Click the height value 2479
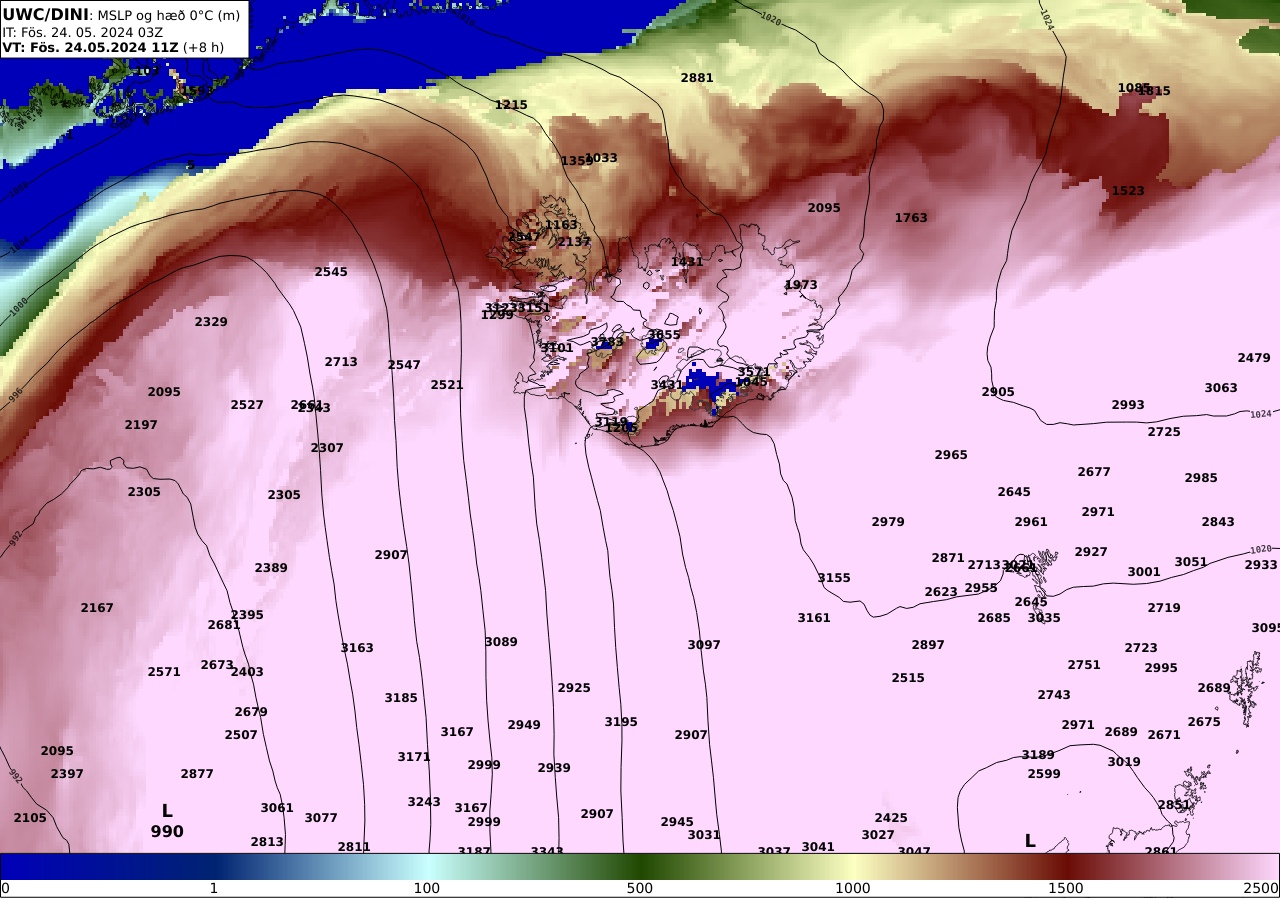1280x898 pixels. click(x=1254, y=358)
